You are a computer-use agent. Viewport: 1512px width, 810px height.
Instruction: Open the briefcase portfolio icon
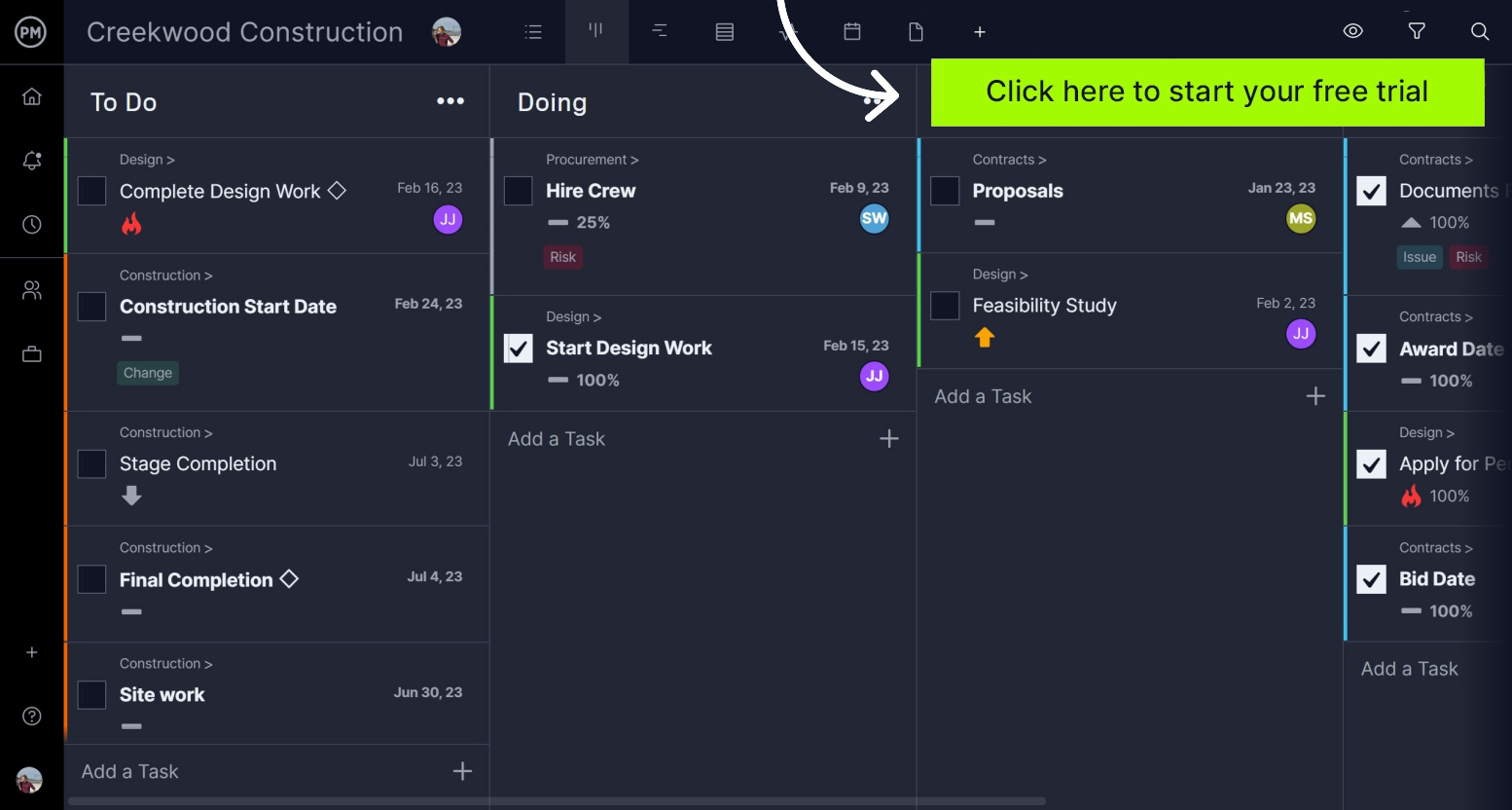point(32,354)
